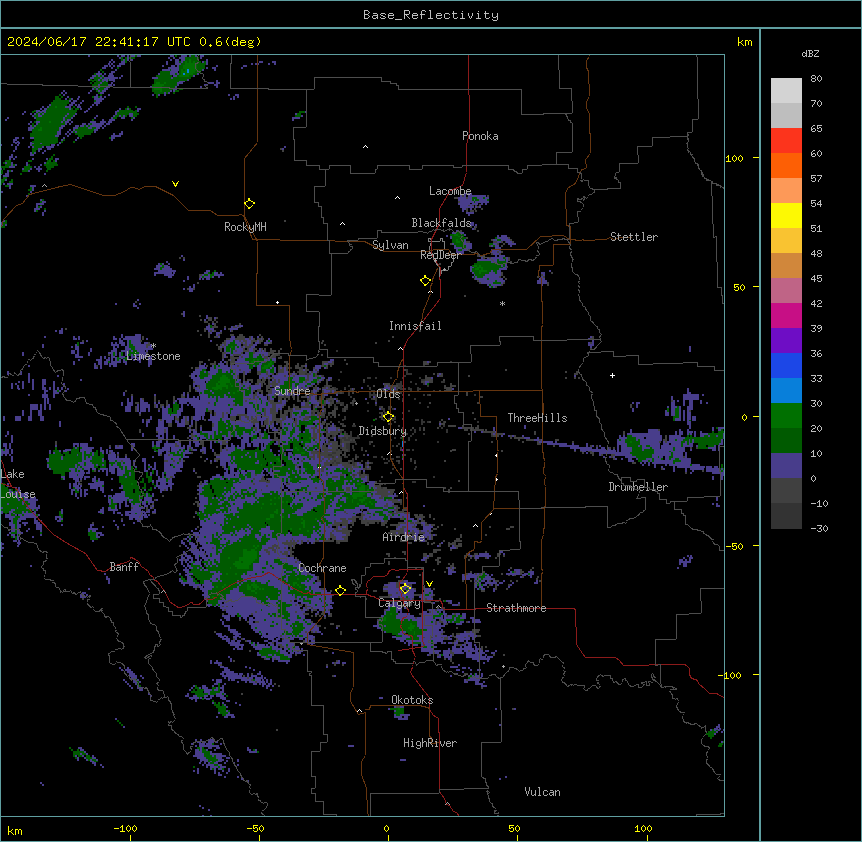862x842 pixels.
Task: Click the Base_Reflectivity title text
Action: (431, 15)
